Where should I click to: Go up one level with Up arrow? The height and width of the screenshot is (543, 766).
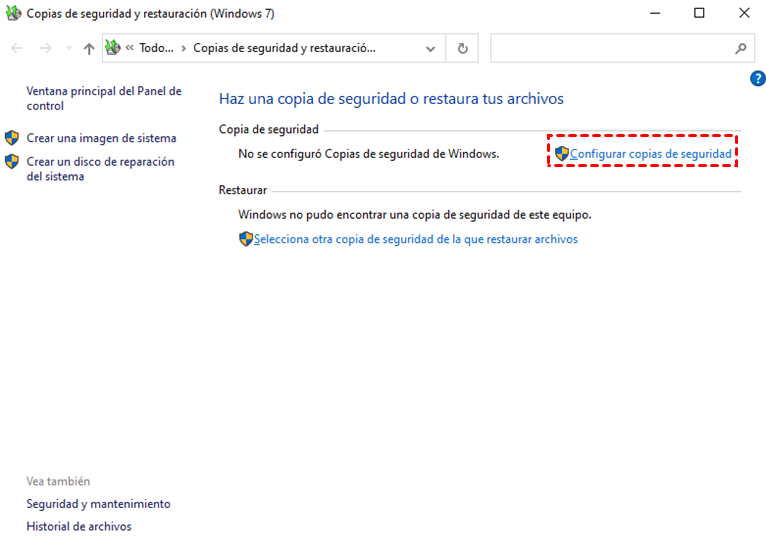pyautogui.click(x=89, y=48)
